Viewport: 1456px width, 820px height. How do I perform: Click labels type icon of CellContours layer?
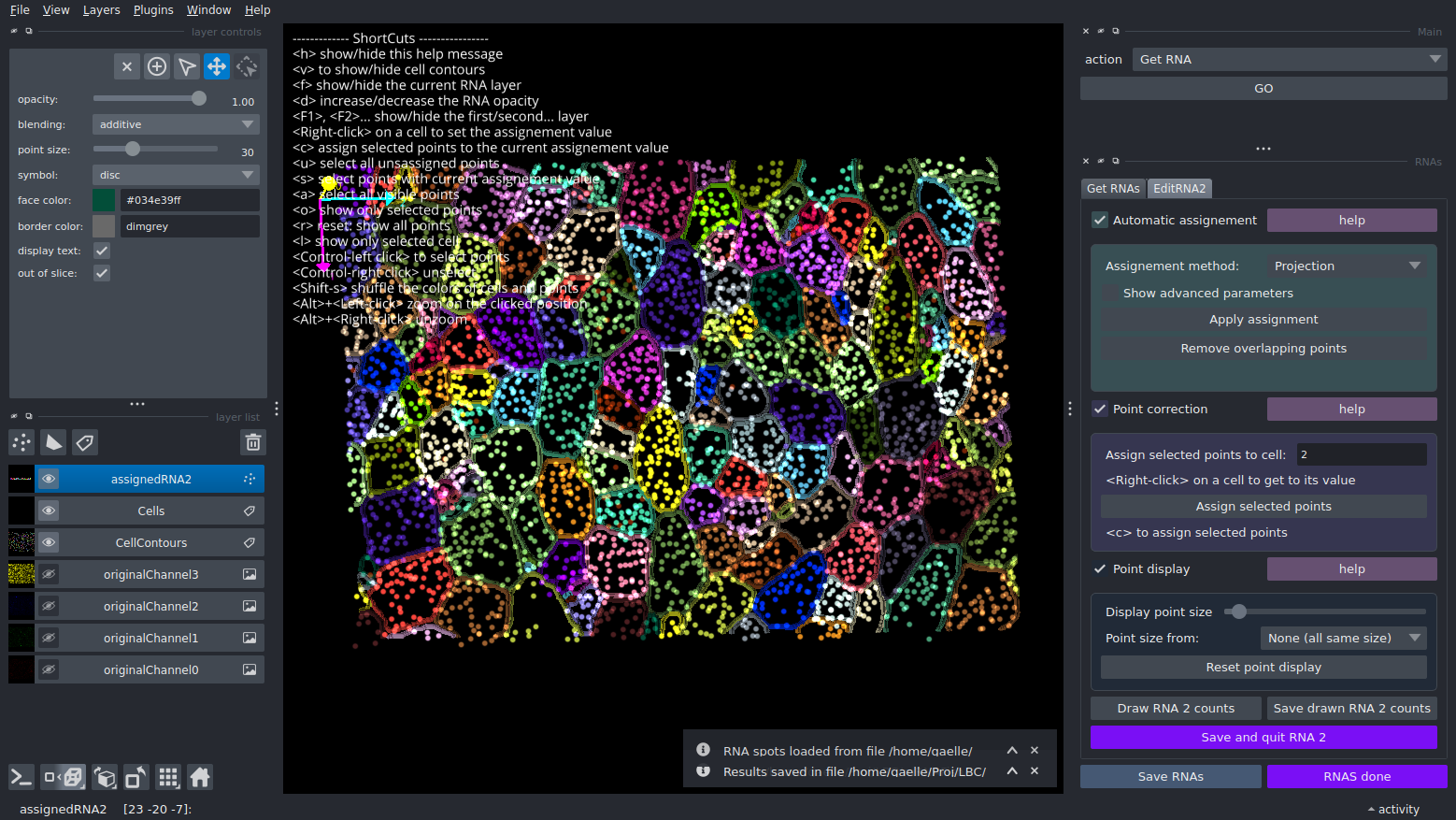[250, 542]
